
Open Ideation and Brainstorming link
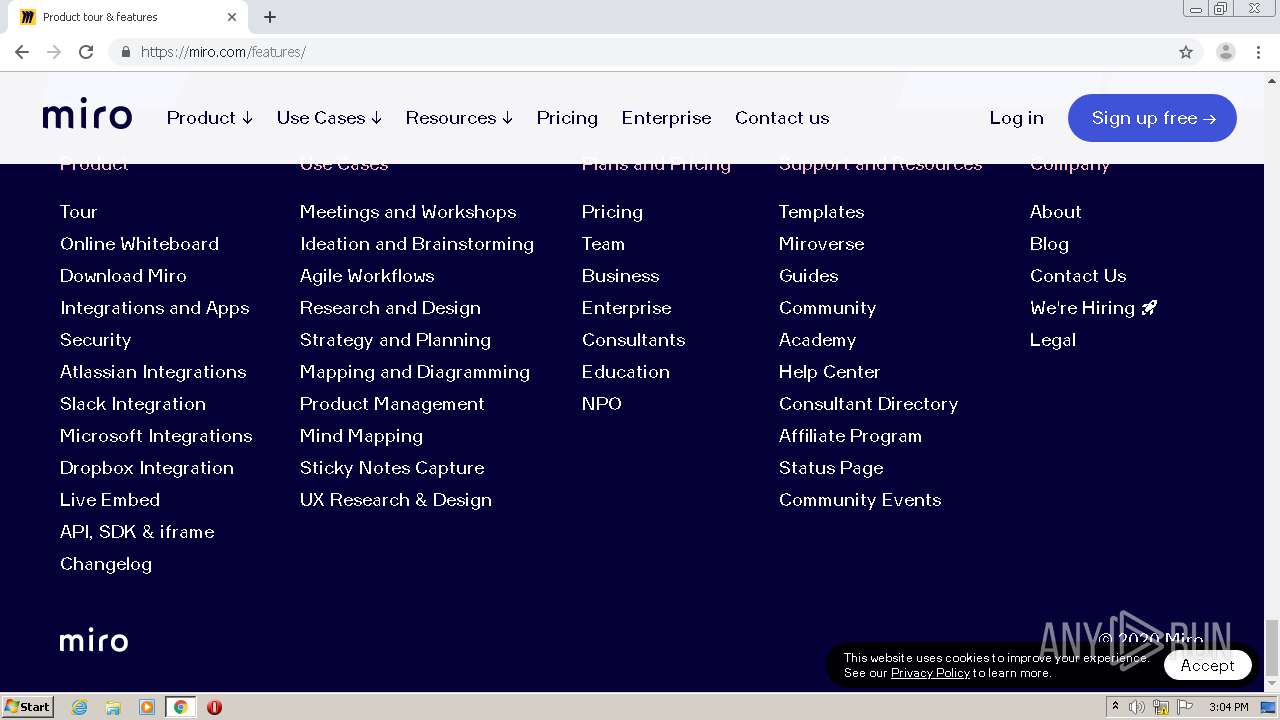point(417,244)
